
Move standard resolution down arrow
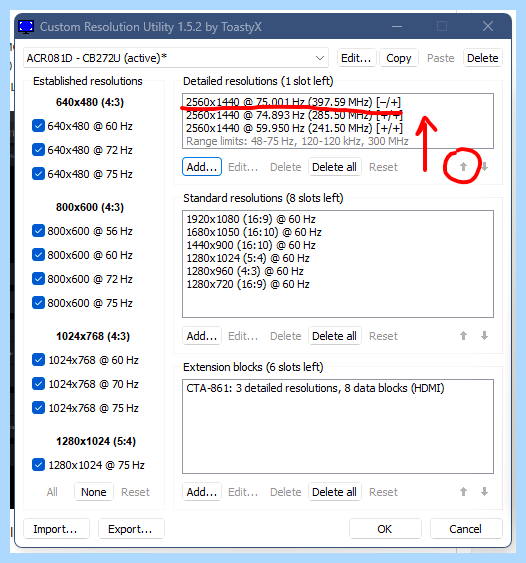tap(484, 336)
